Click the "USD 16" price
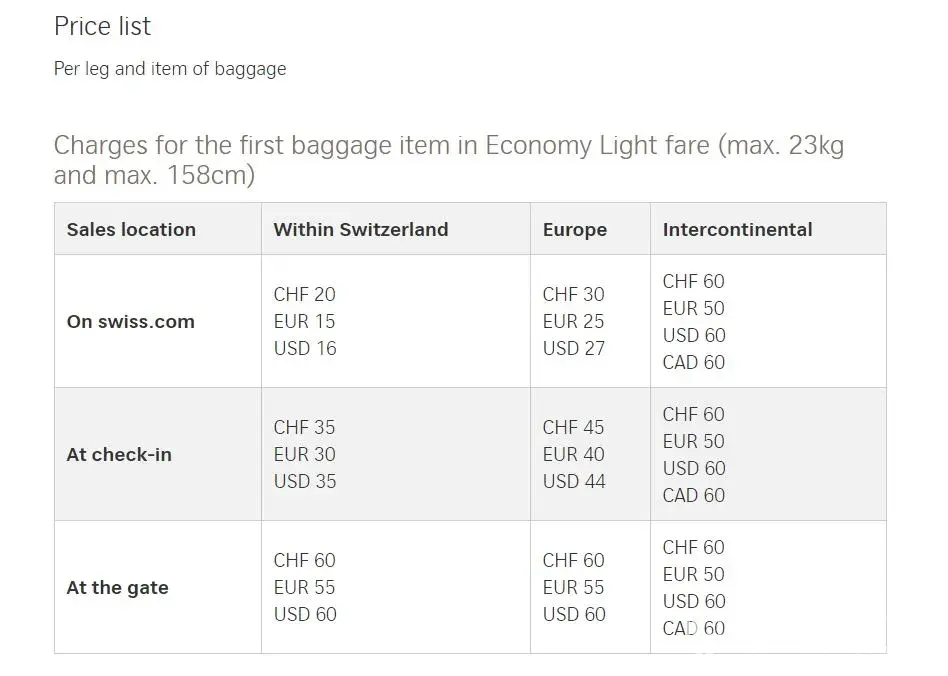The height and width of the screenshot is (676, 948). [305, 349]
